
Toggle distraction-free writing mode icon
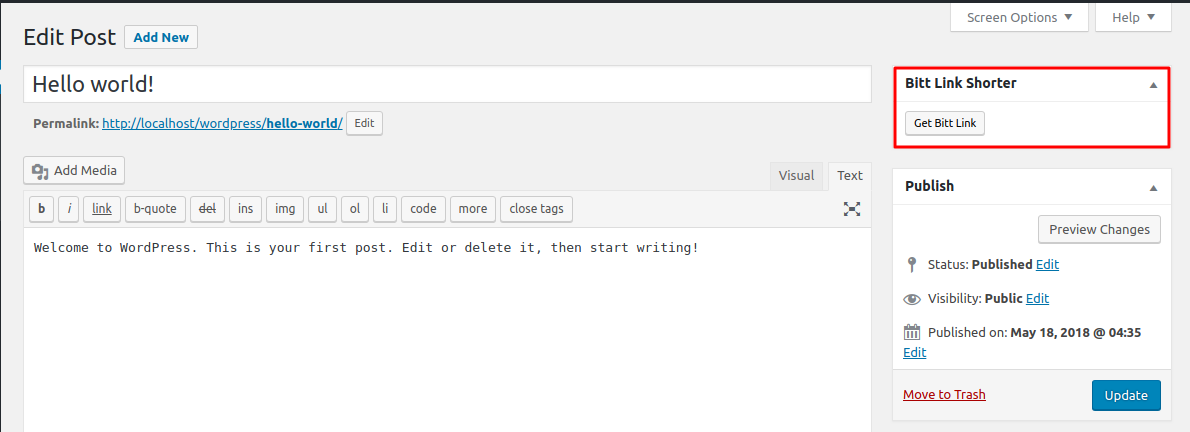pyautogui.click(x=852, y=209)
